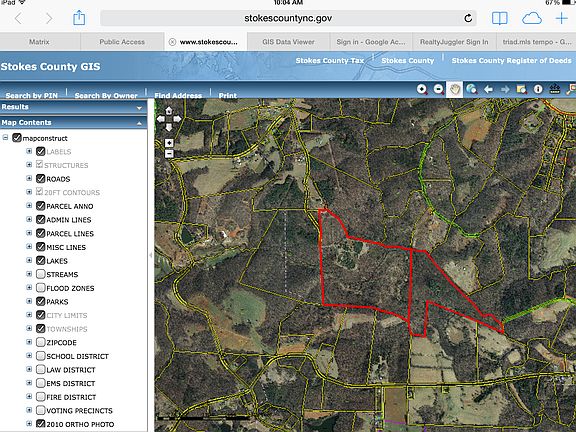This screenshot has height=432, width=576.
Task: Activate the pan hand tool
Action: point(455,89)
